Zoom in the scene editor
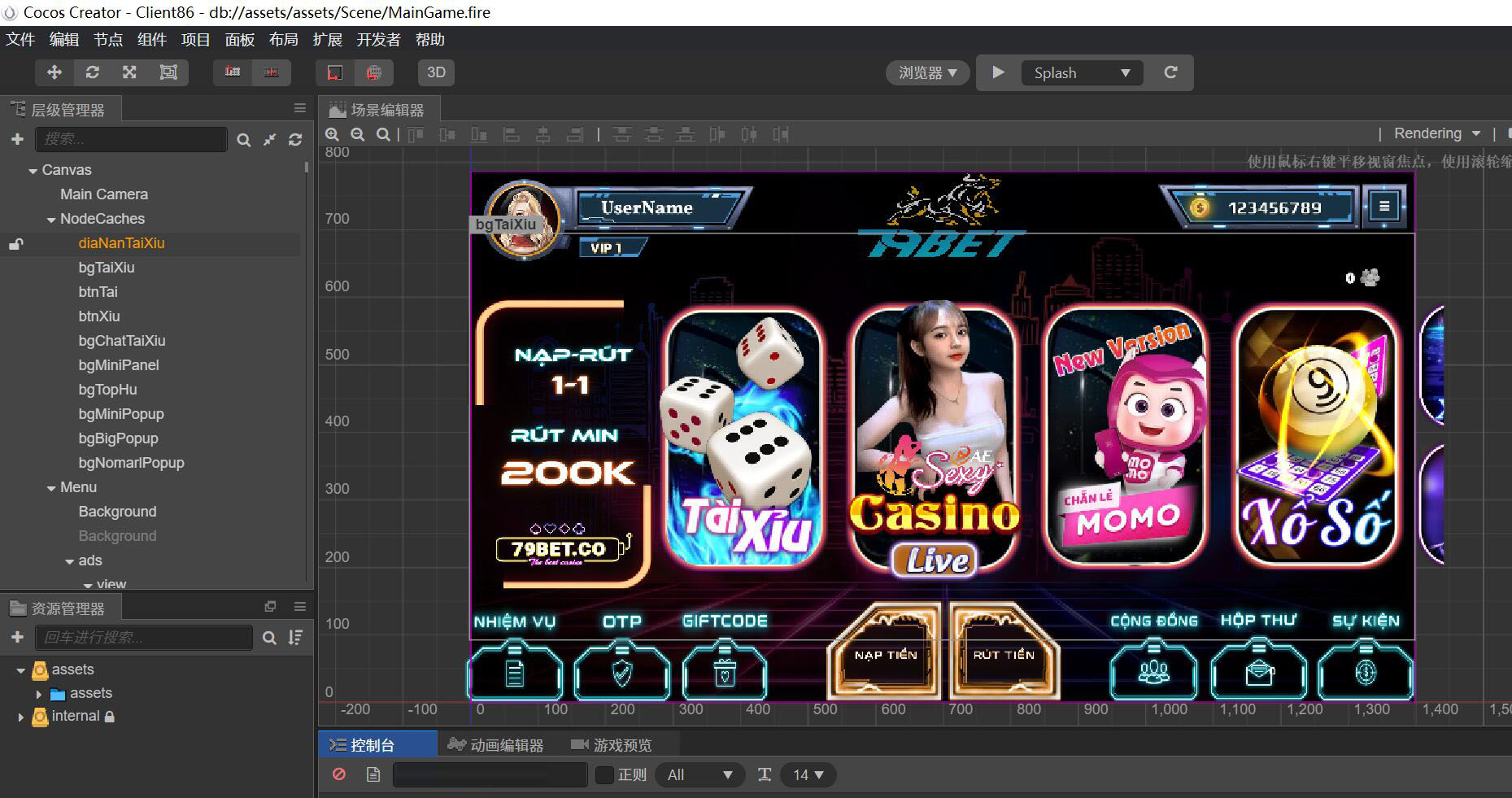Screen dimensions: 1512x798 pos(332,135)
